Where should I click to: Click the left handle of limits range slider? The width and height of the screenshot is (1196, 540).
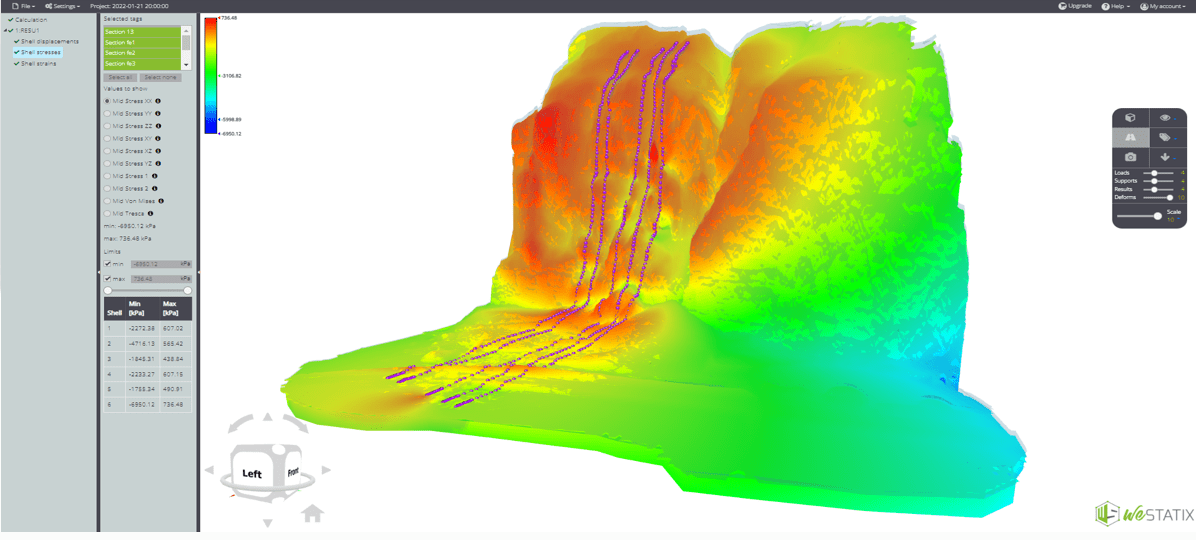click(108, 291)
